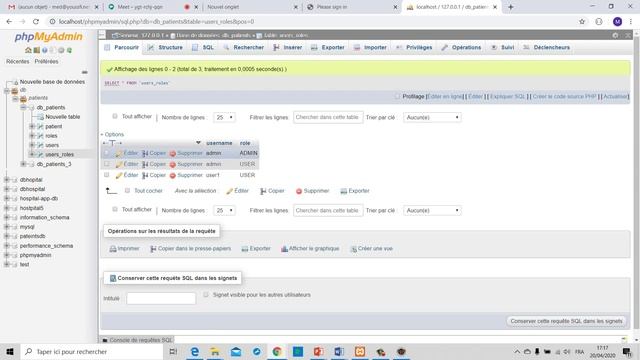Click copy icon for admin USER row

click(x=145, y=164)
